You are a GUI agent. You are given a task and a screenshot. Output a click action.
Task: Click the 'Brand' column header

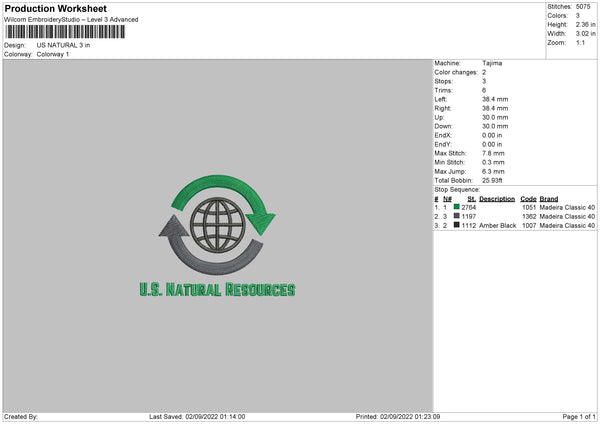(x=549, y=199)
